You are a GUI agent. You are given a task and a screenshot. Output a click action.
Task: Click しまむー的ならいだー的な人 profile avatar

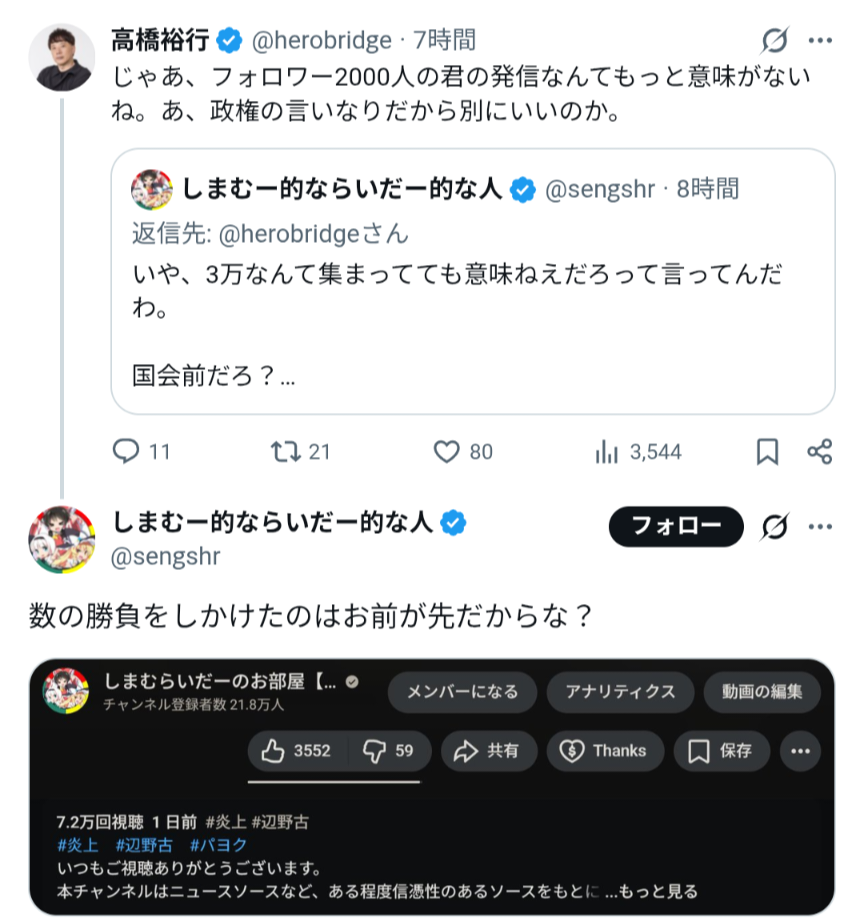tap(61, 539)
